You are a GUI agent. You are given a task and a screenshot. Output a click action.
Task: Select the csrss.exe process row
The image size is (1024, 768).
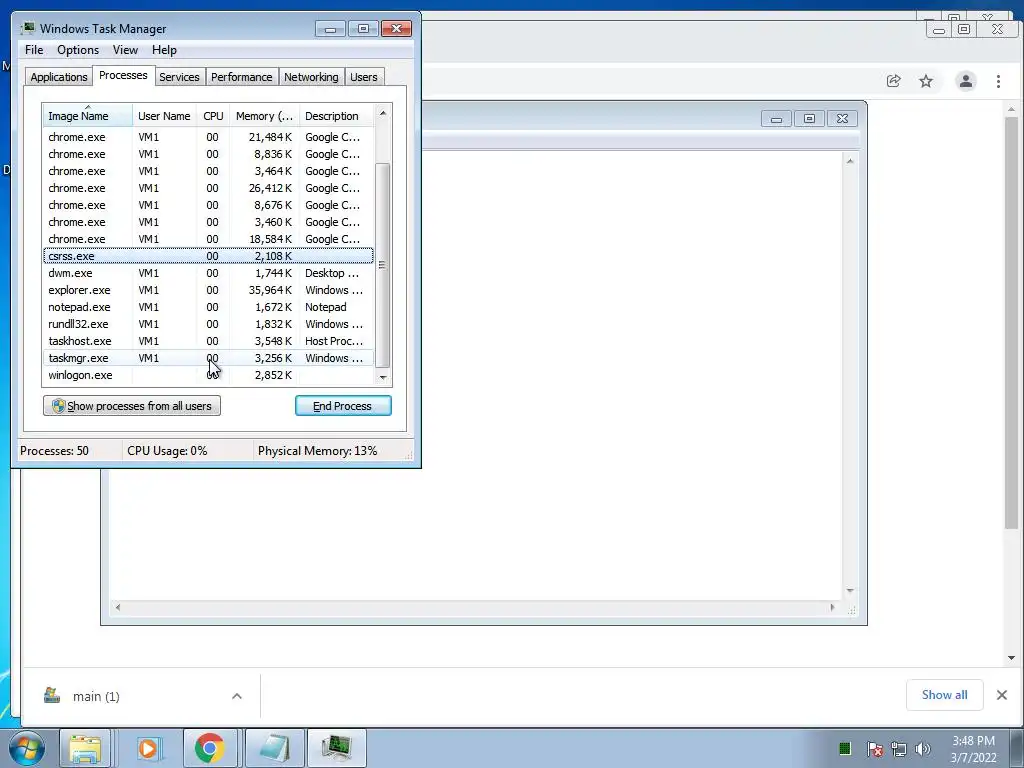(x=208, y=256)
